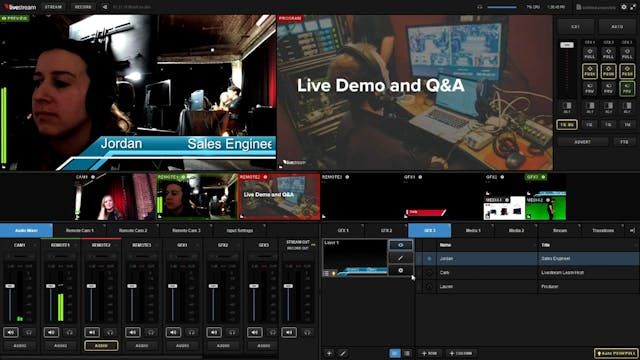640x360 pixels.
Task: Click the STREAM button in top bar
Action: coord(53,7)
